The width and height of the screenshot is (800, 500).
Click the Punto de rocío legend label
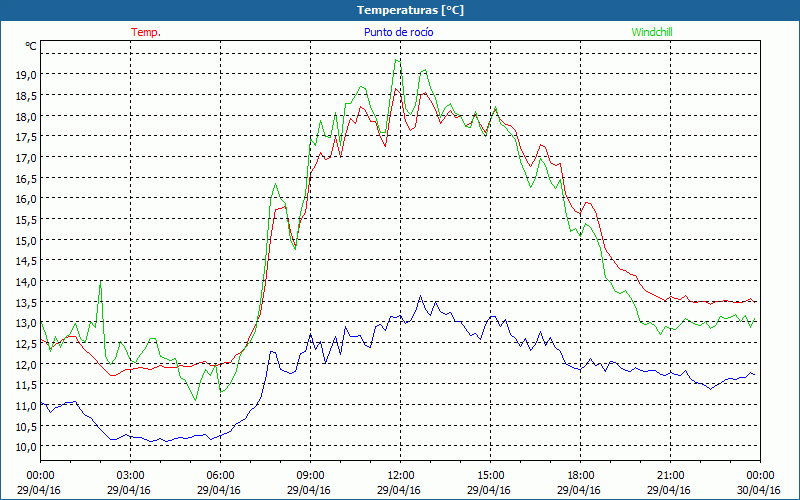[x=398, y=32]
